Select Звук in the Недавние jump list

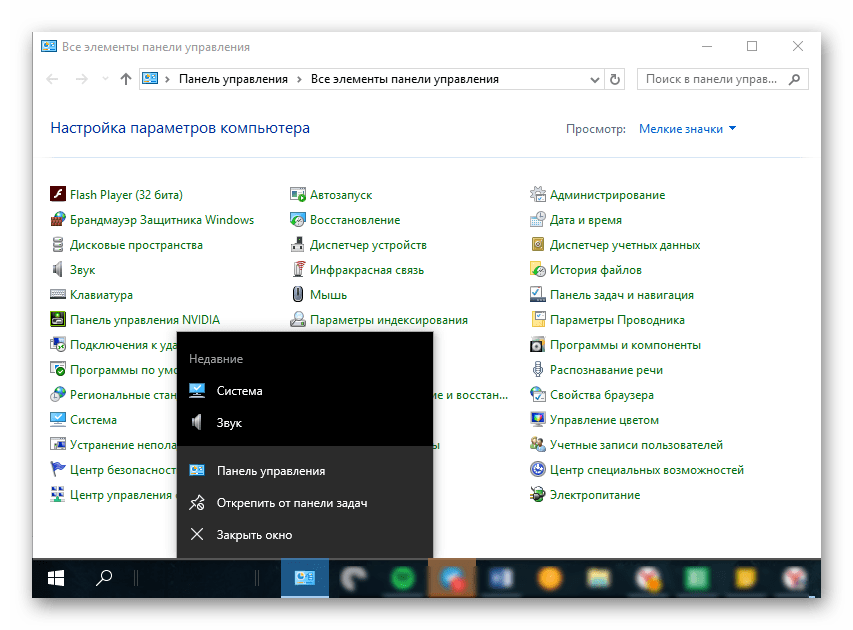[x=305, y=423]
